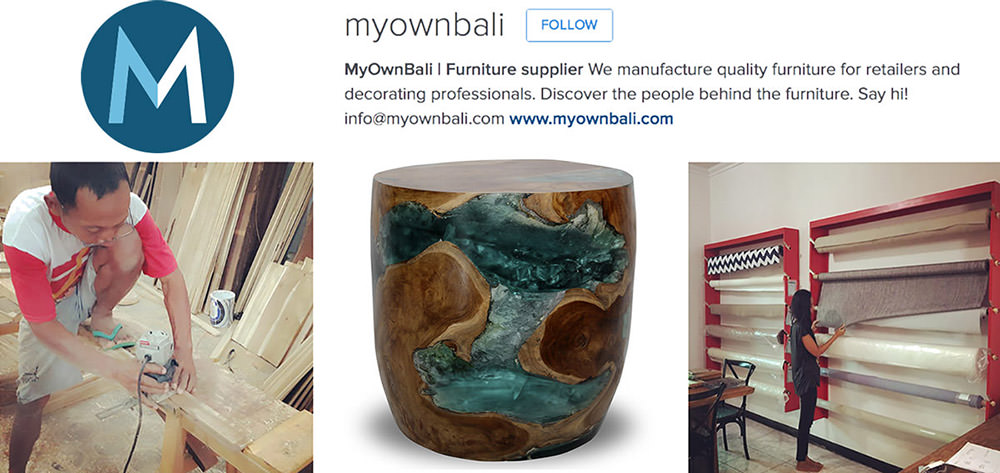The width and height of the screenshot is (1000, 473).
Task: Open the fabric roll showroom photo
Action: point(844,317)
